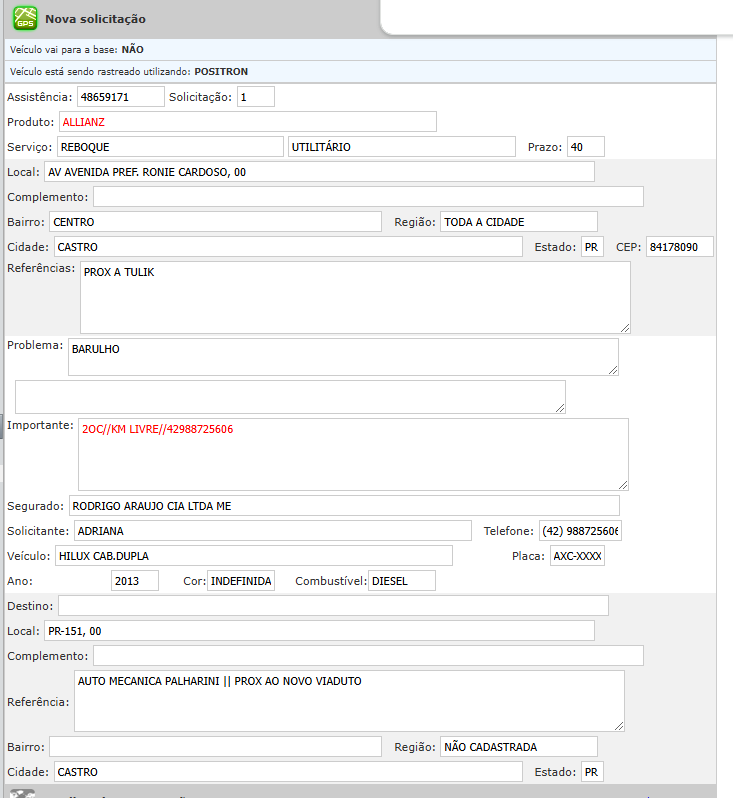Screen dimensions: 733x798
Task: Click the Veículo field with HILUX CAB.DUPLA
Action: click(254, 556)
